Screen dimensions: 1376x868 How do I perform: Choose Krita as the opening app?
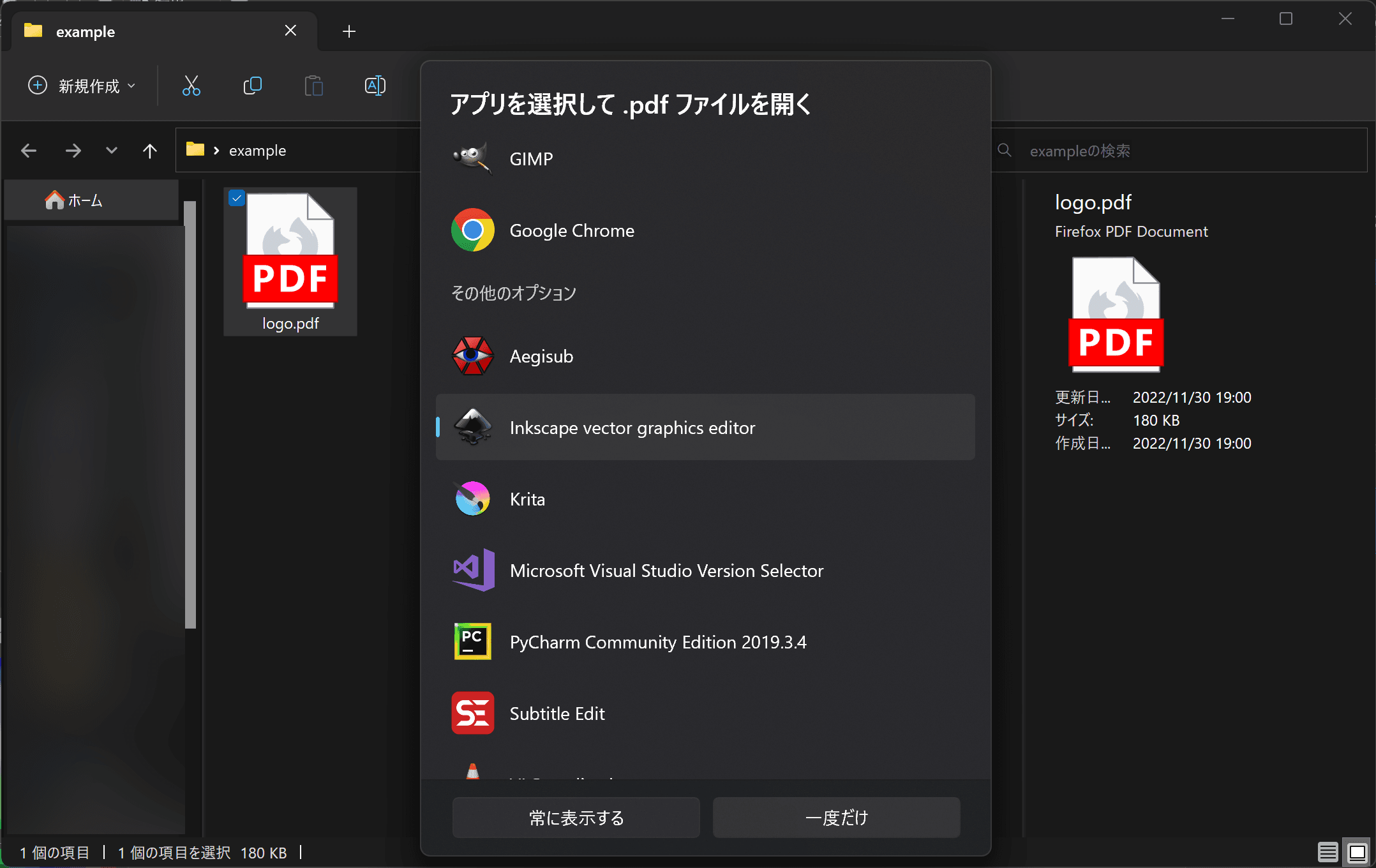(705, 499)
